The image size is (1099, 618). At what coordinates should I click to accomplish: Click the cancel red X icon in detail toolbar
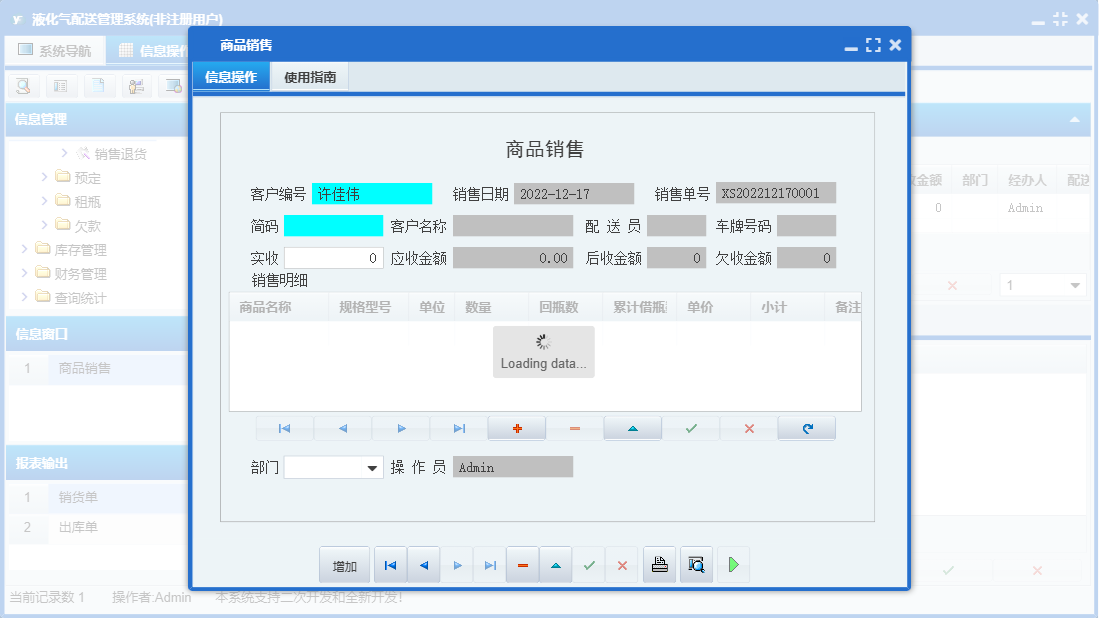[x=748, y=428]
